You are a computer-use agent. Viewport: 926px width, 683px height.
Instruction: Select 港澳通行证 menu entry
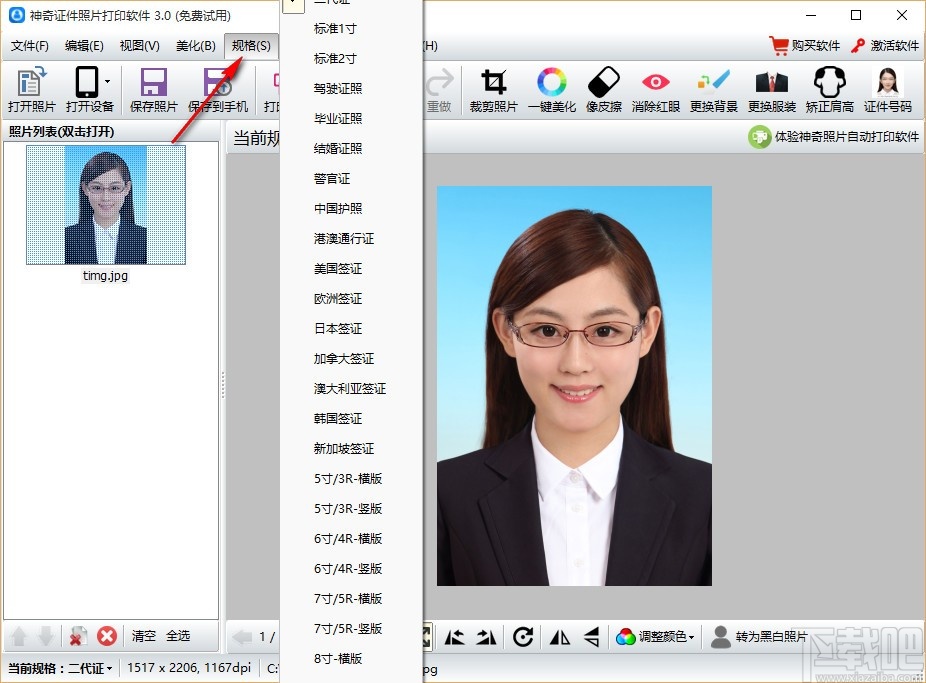(351, 238)
